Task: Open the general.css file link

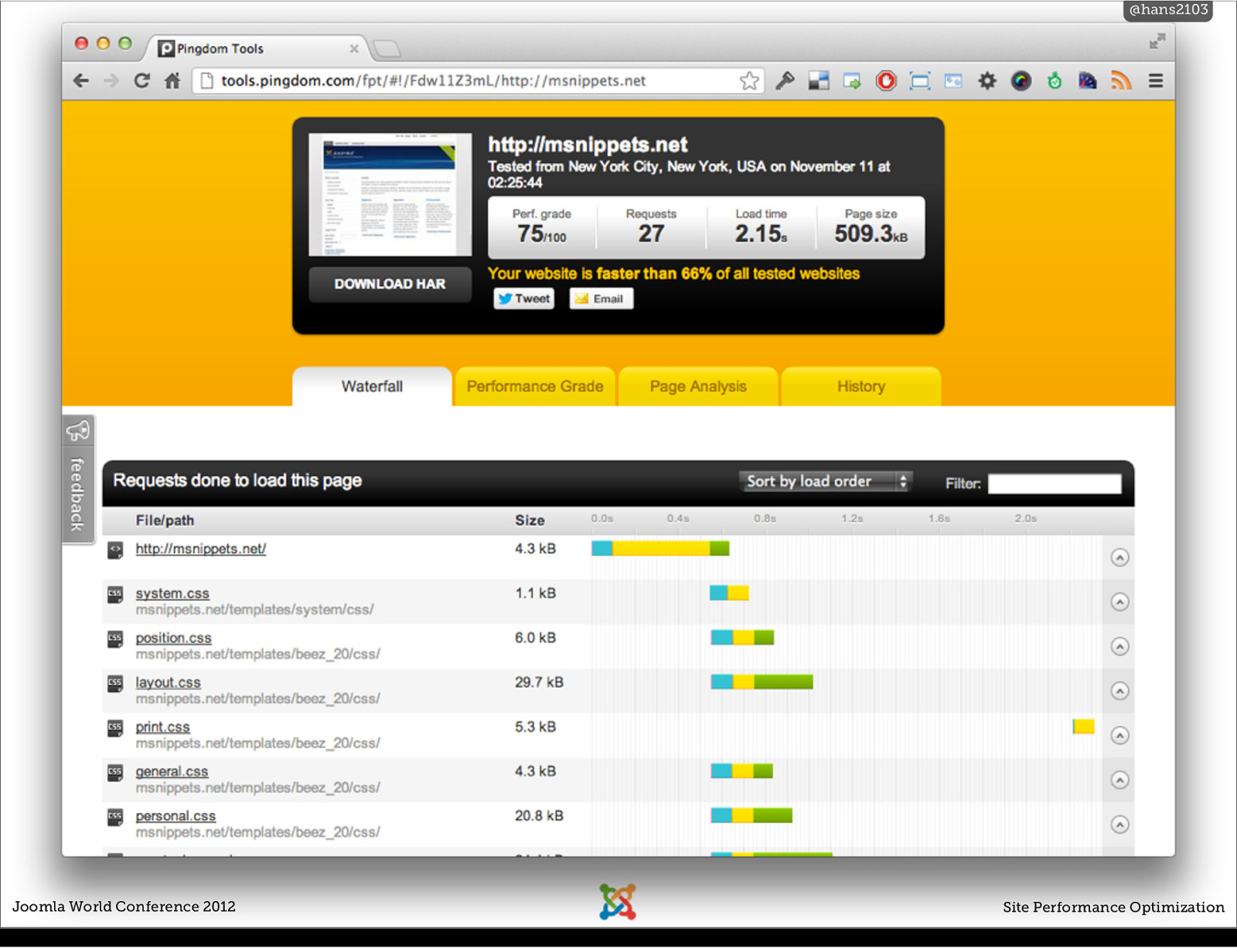Action: tap(172, 771)
